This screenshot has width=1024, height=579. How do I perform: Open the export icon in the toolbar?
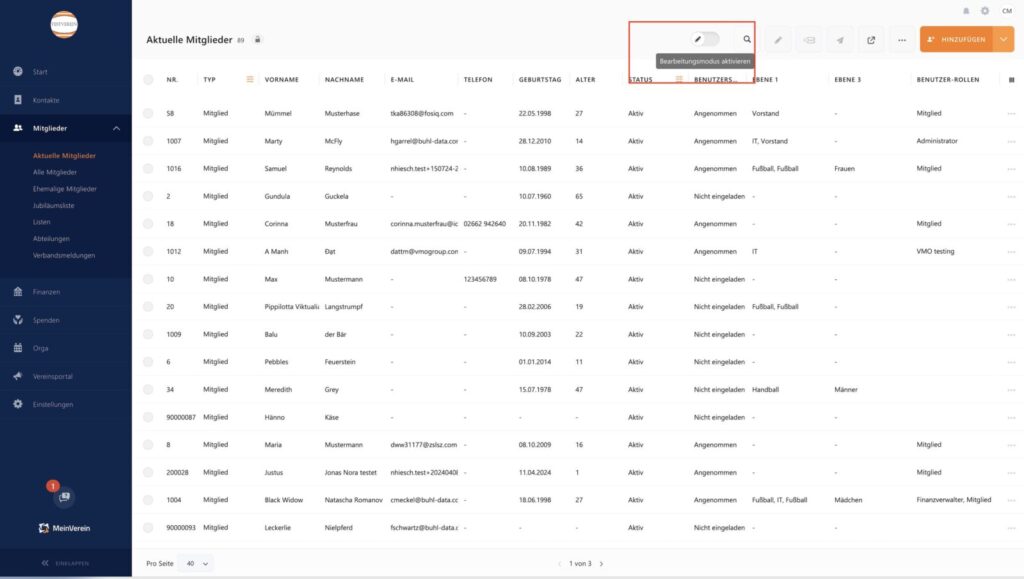[871, 40]
